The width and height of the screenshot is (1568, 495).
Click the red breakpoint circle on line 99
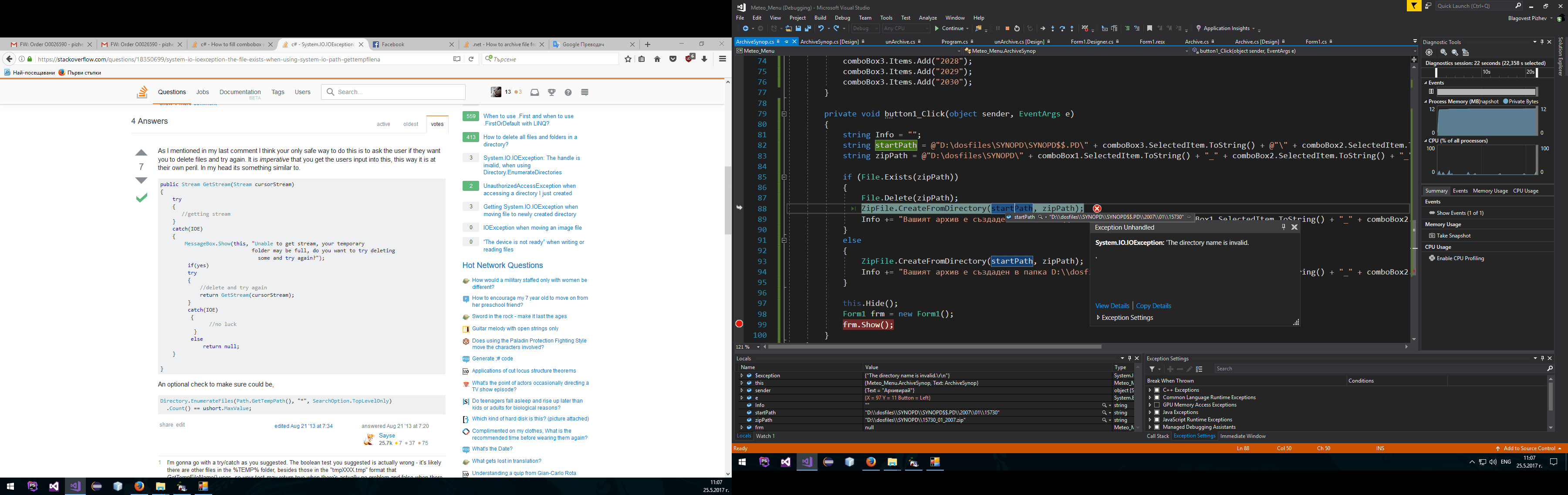(739, 325)
